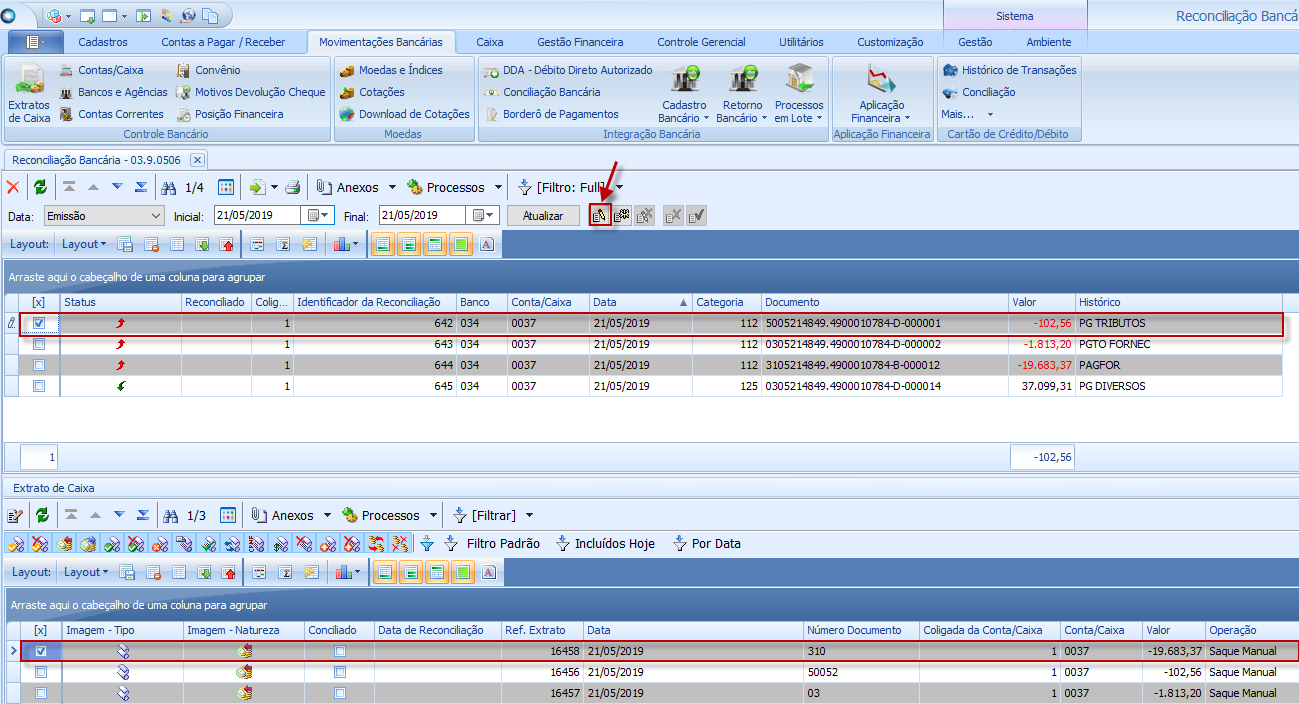Apply Filtro Padrão filter
The height and width of the screenshot is (704, 1299).
(x=492, y=544)
